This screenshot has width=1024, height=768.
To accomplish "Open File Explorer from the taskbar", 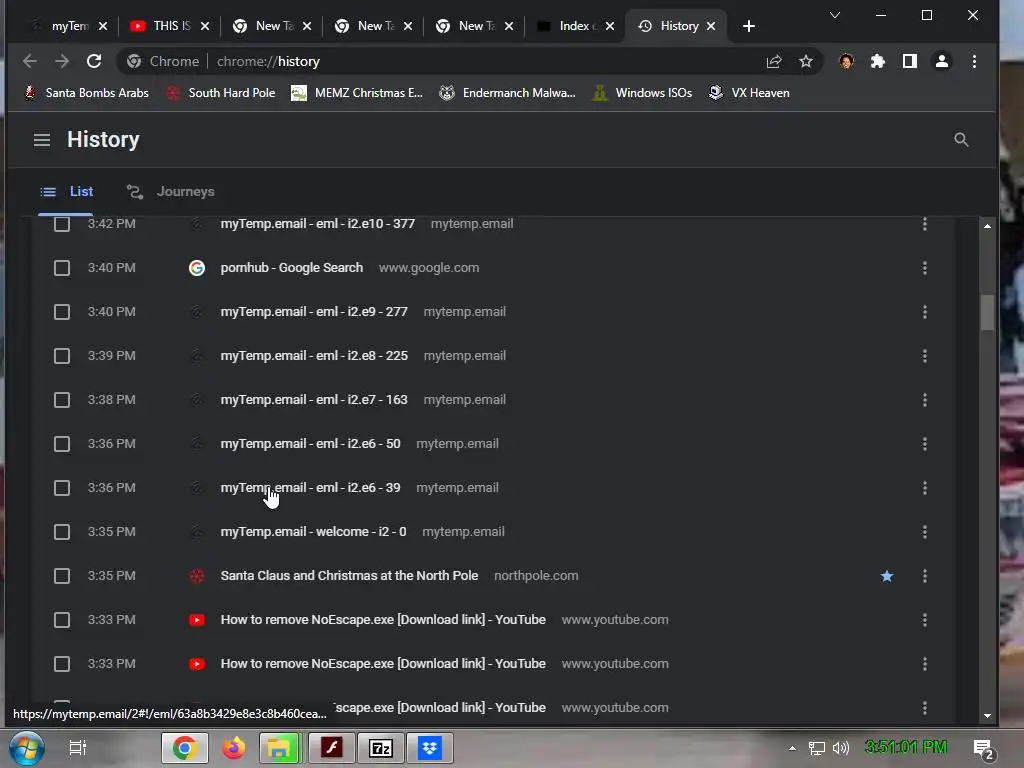I will tap(280, 748).
